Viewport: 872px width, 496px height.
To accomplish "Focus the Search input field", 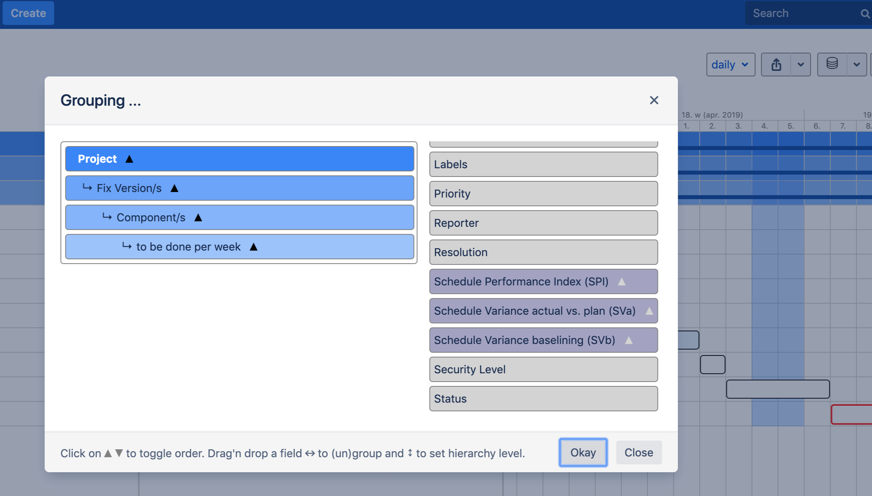I will pyautogui.click(x=800, y=14).
